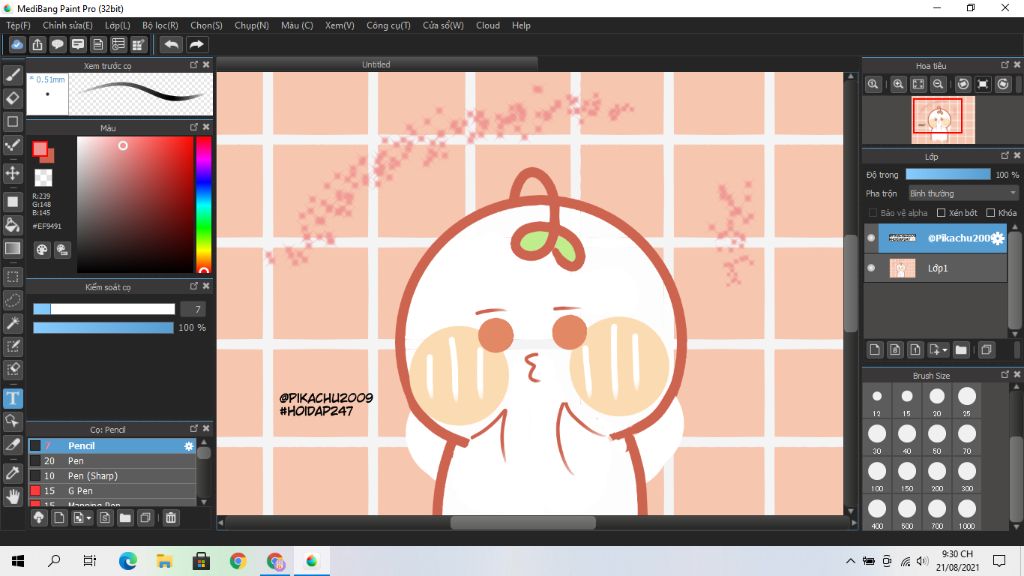Open Chỉnh sửa(E) menu
The width and height of the screenshot is (1024, 576).
pyautogui.click(x=67, y=25)
